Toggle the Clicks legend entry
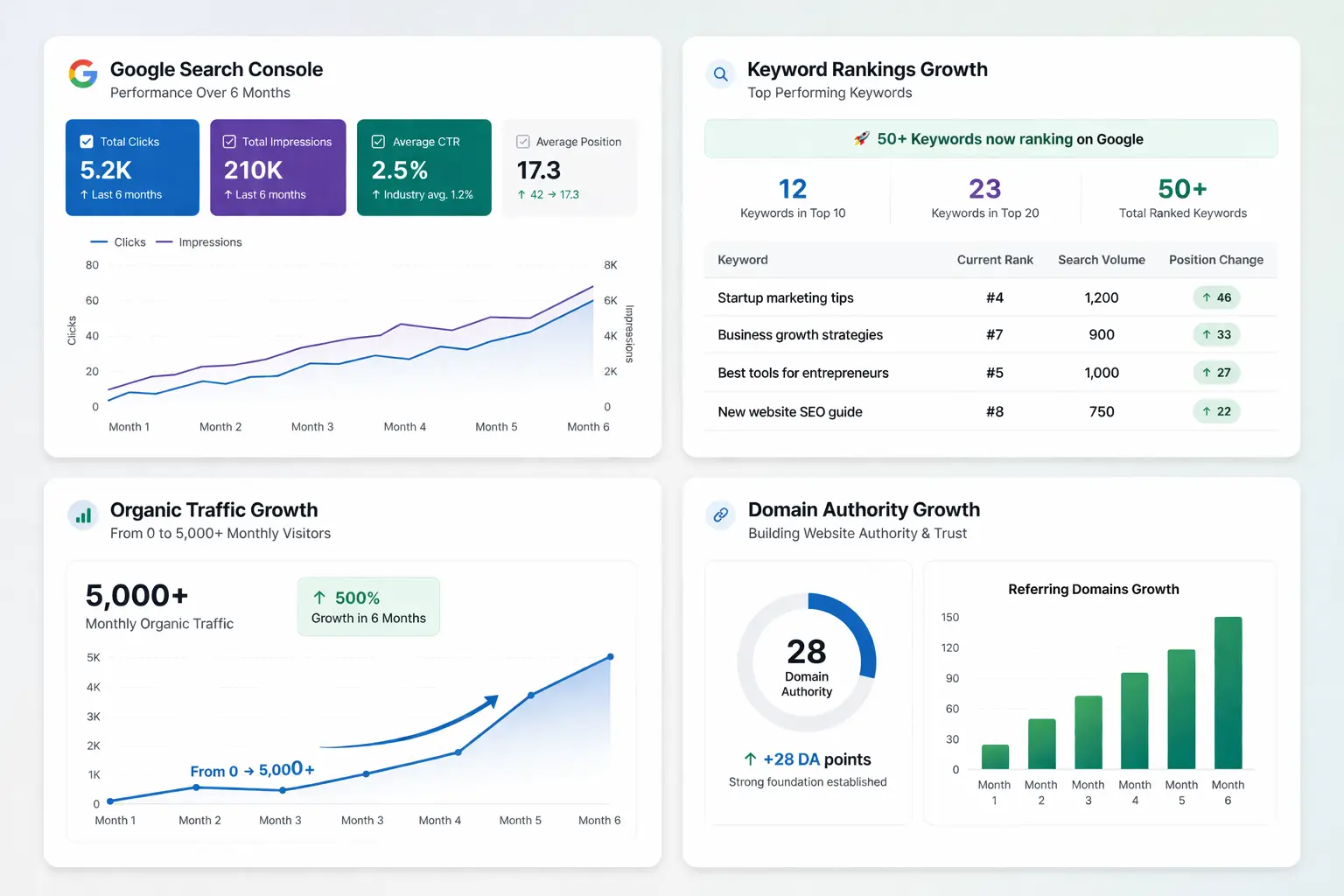 [x=118, y=242]
